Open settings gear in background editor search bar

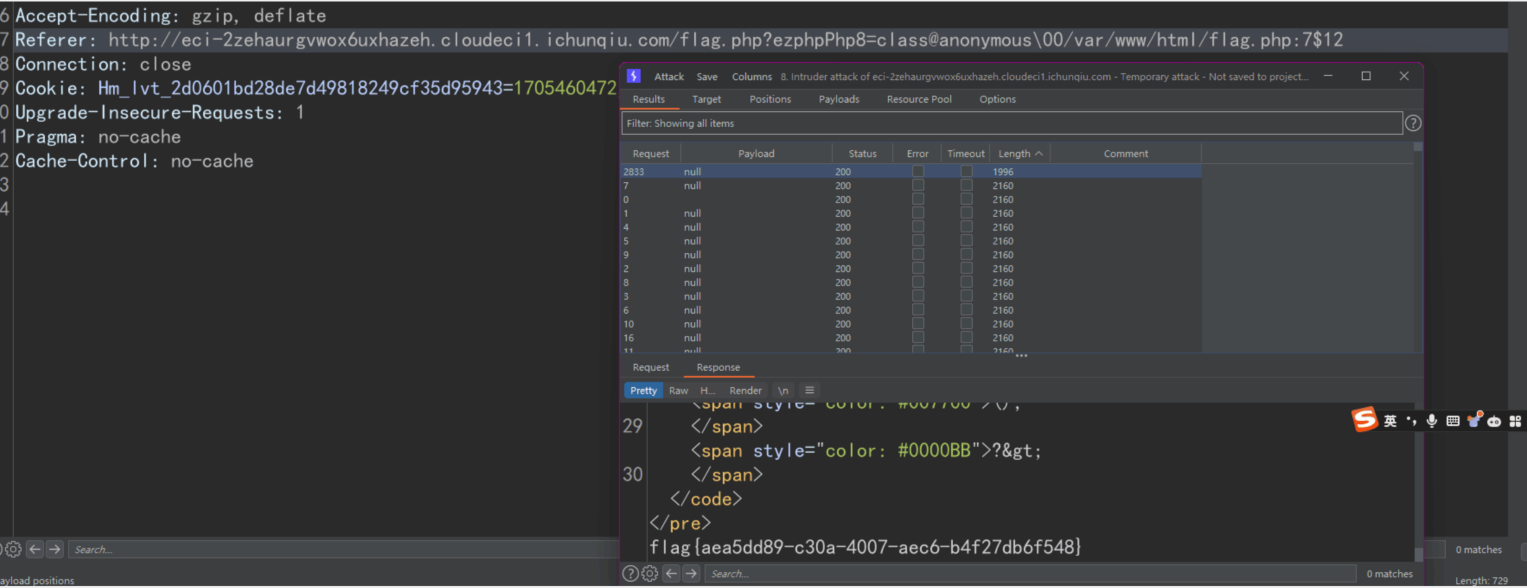click(x=13, y=549)
